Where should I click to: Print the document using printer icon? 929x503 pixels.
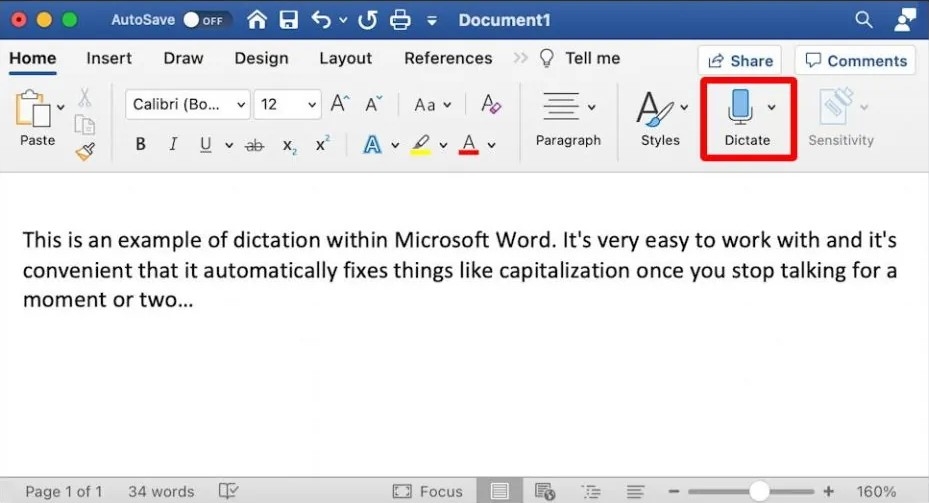pyautogui.click(x=400, y=20)
